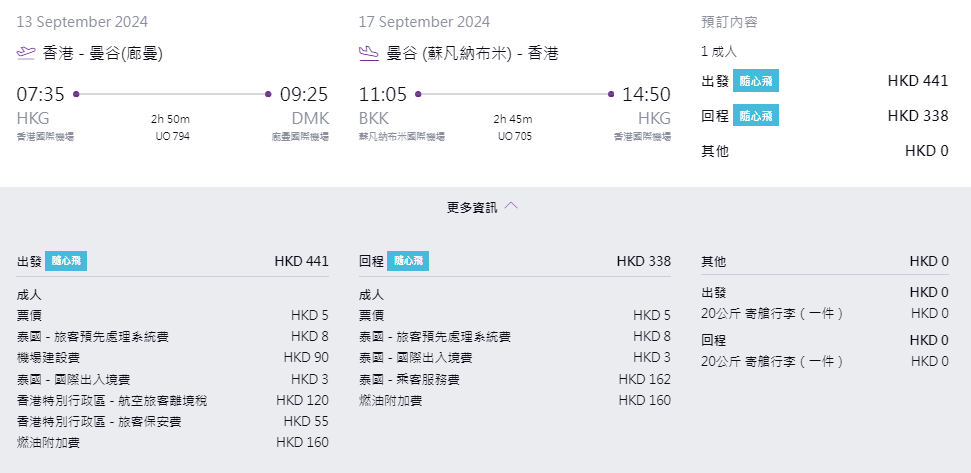971x473 pixels.
Task: Click the 預訂內容 heading
Action: coord(729,22)
